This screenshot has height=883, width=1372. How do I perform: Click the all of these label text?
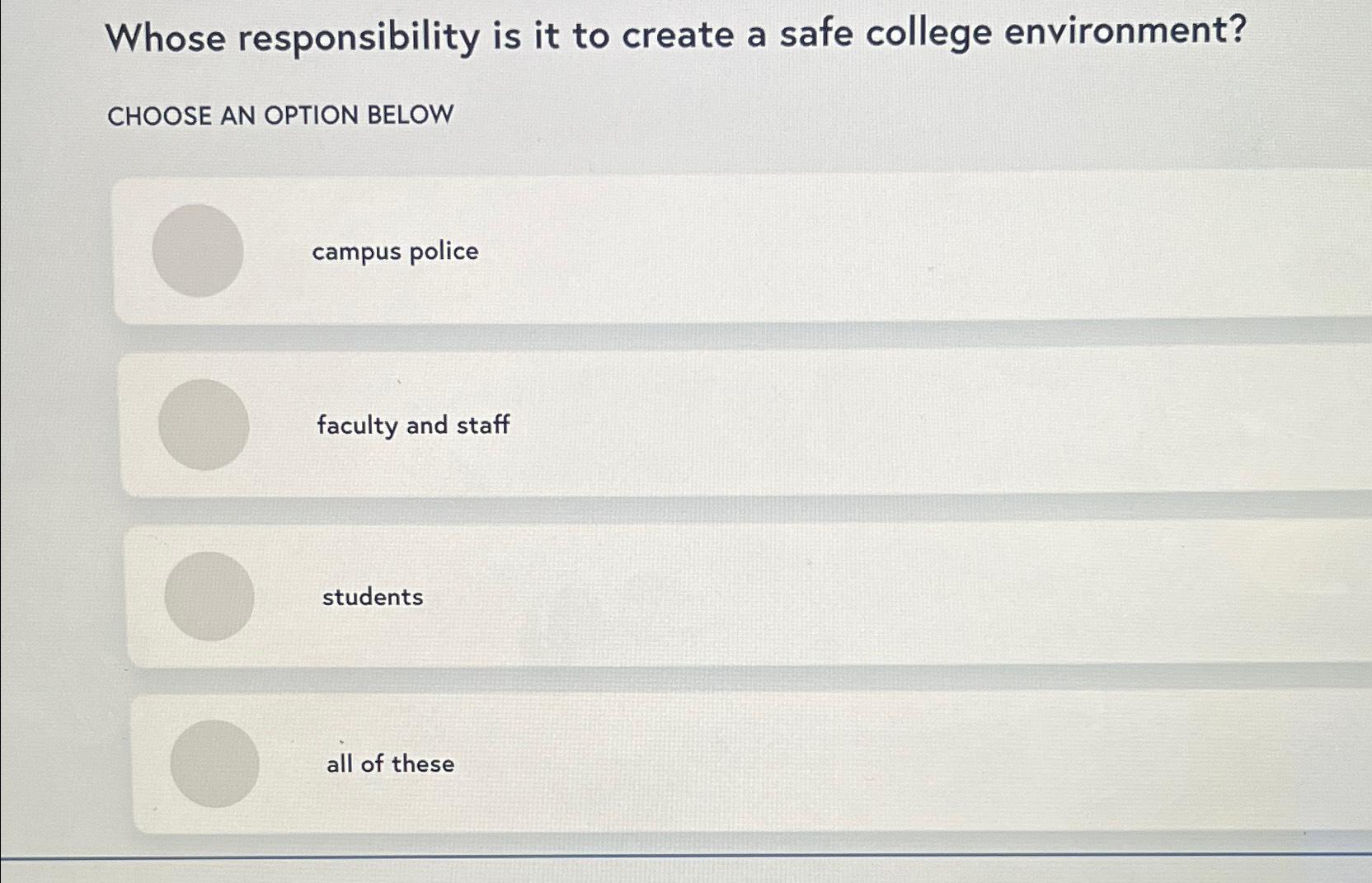pyautogui.click(x=388, y=765)
